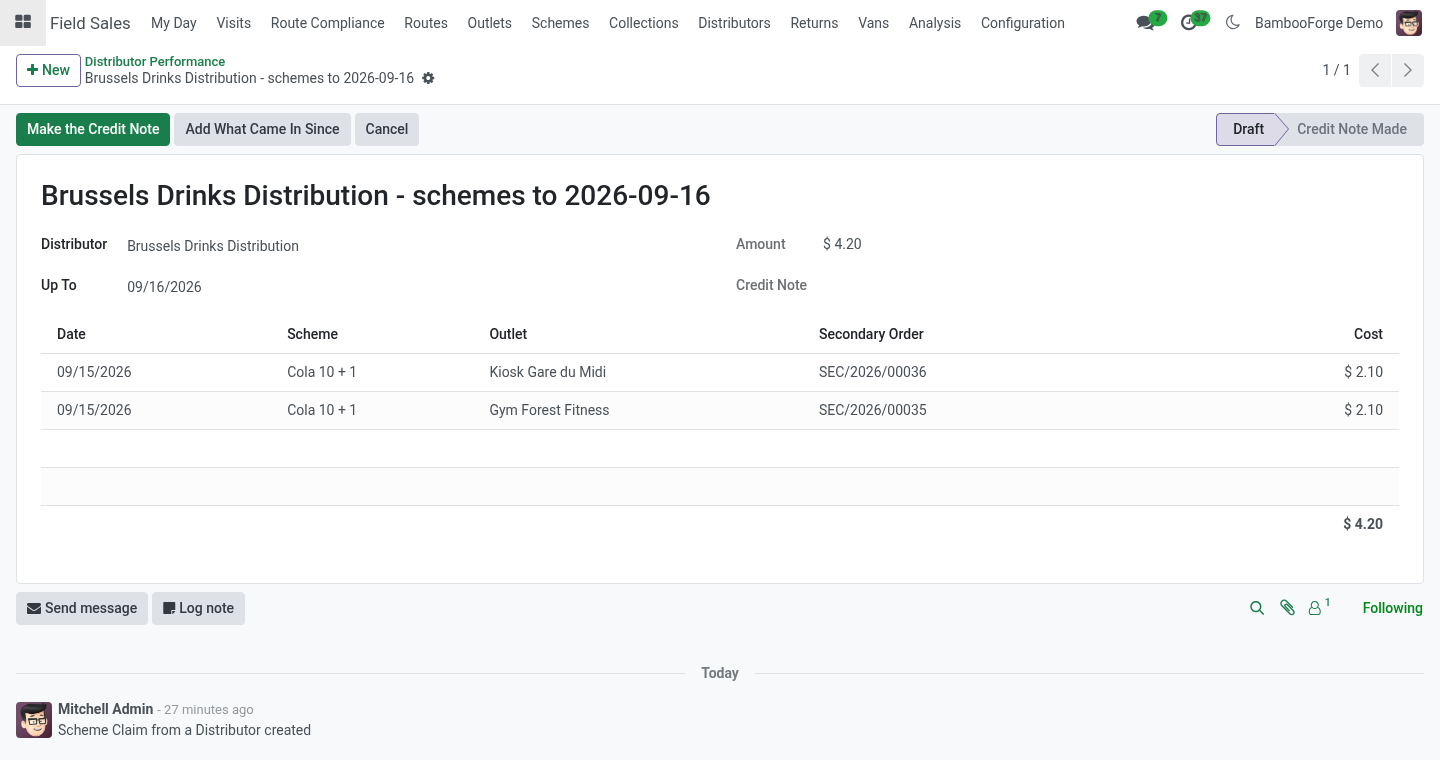Open the main apps grid icon
This screenshot has height=760, width=1440.
23,22
